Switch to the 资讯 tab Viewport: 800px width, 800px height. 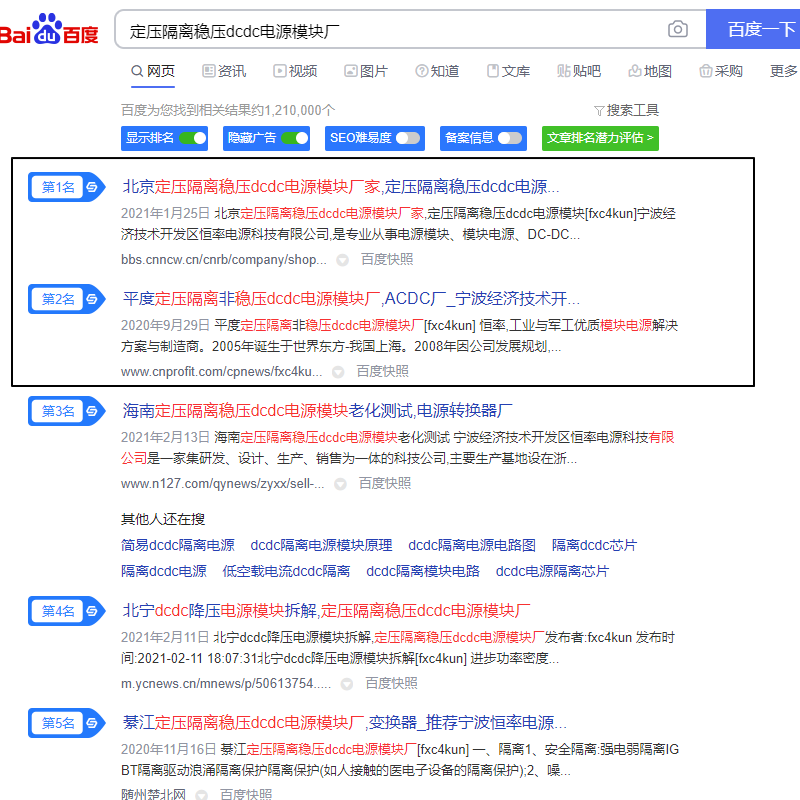(x=224, y=71)
